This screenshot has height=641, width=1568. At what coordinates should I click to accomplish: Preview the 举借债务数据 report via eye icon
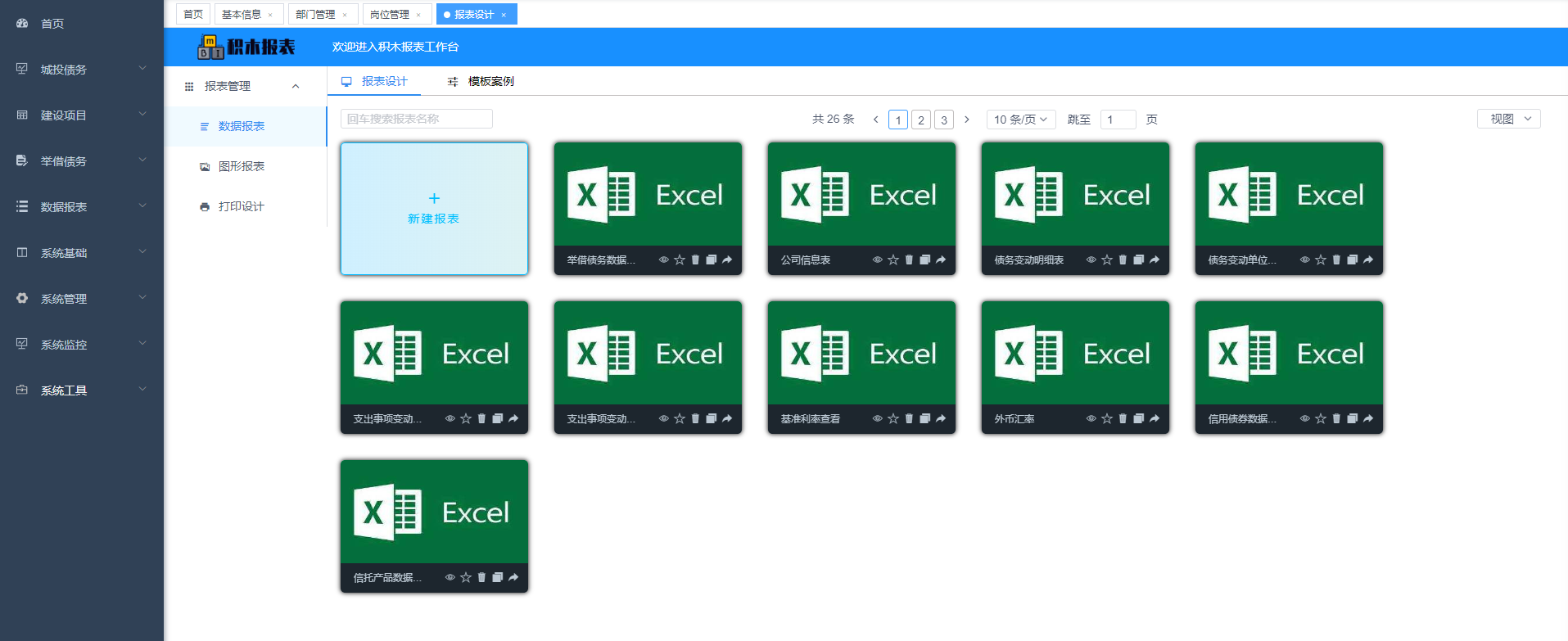(663, 260)
